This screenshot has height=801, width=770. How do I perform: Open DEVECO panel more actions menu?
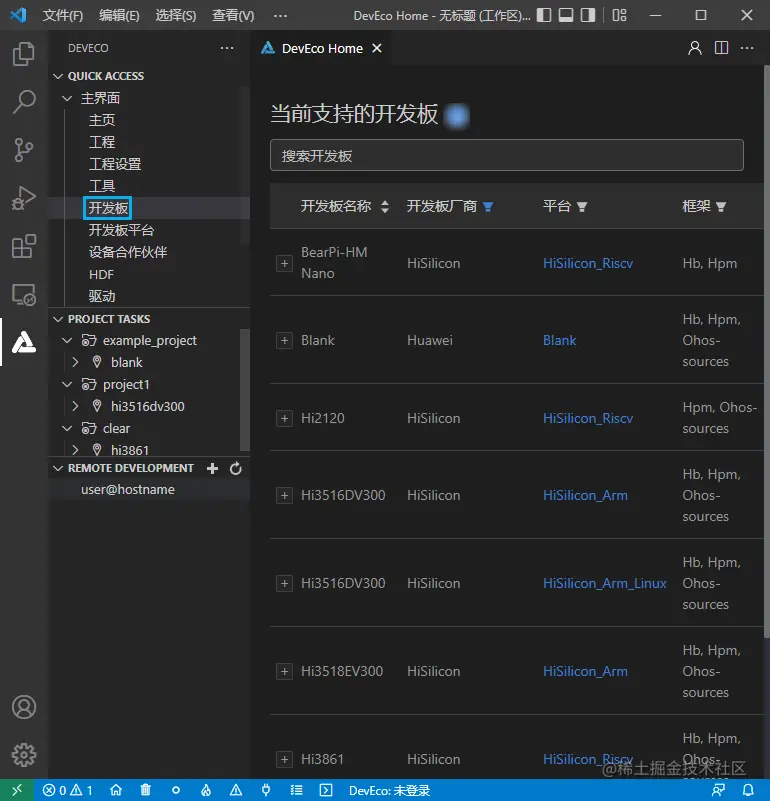pyautogui.click(x=227, y=48)
